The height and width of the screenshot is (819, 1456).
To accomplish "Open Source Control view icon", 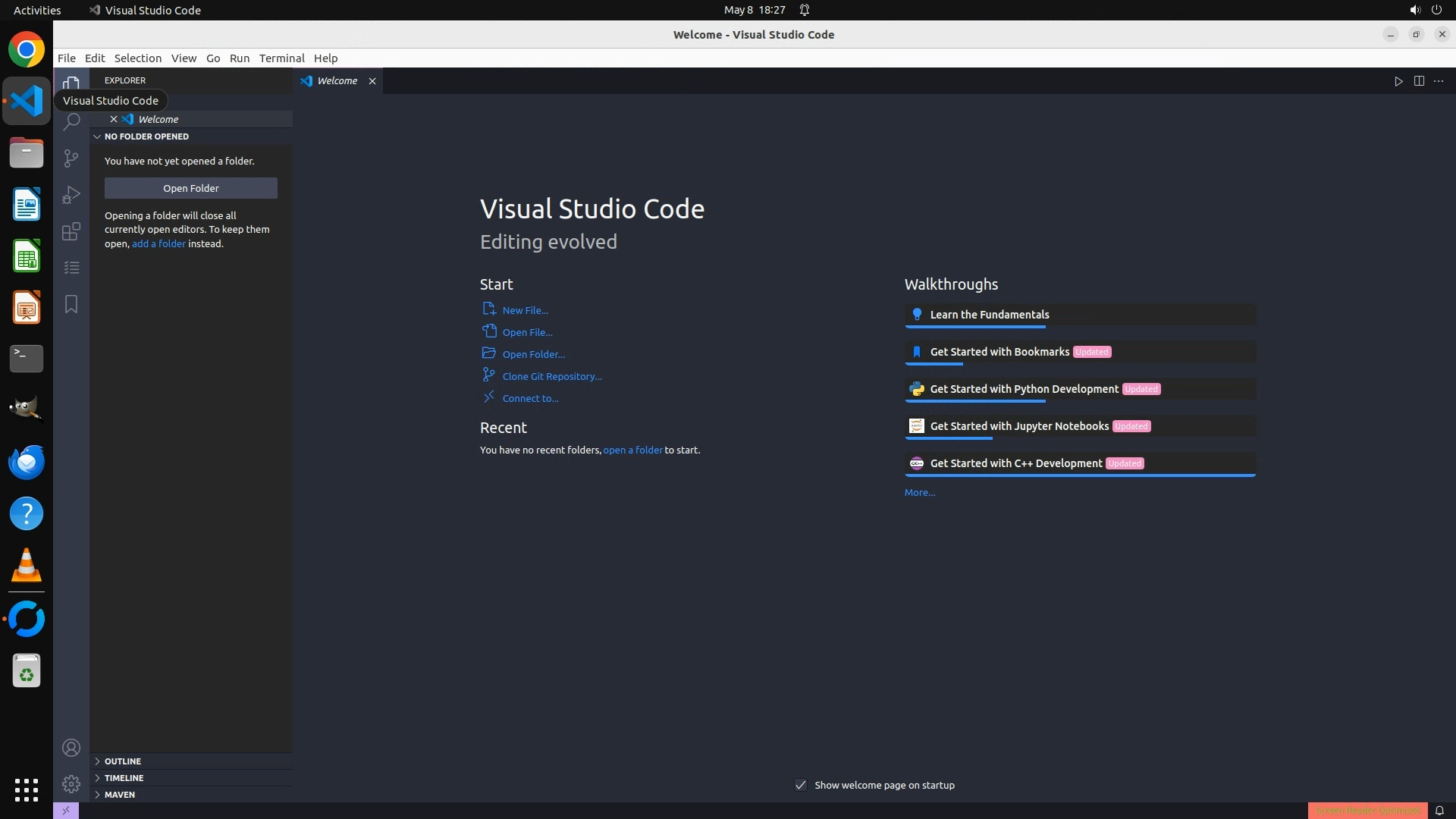I will point(71,158).
